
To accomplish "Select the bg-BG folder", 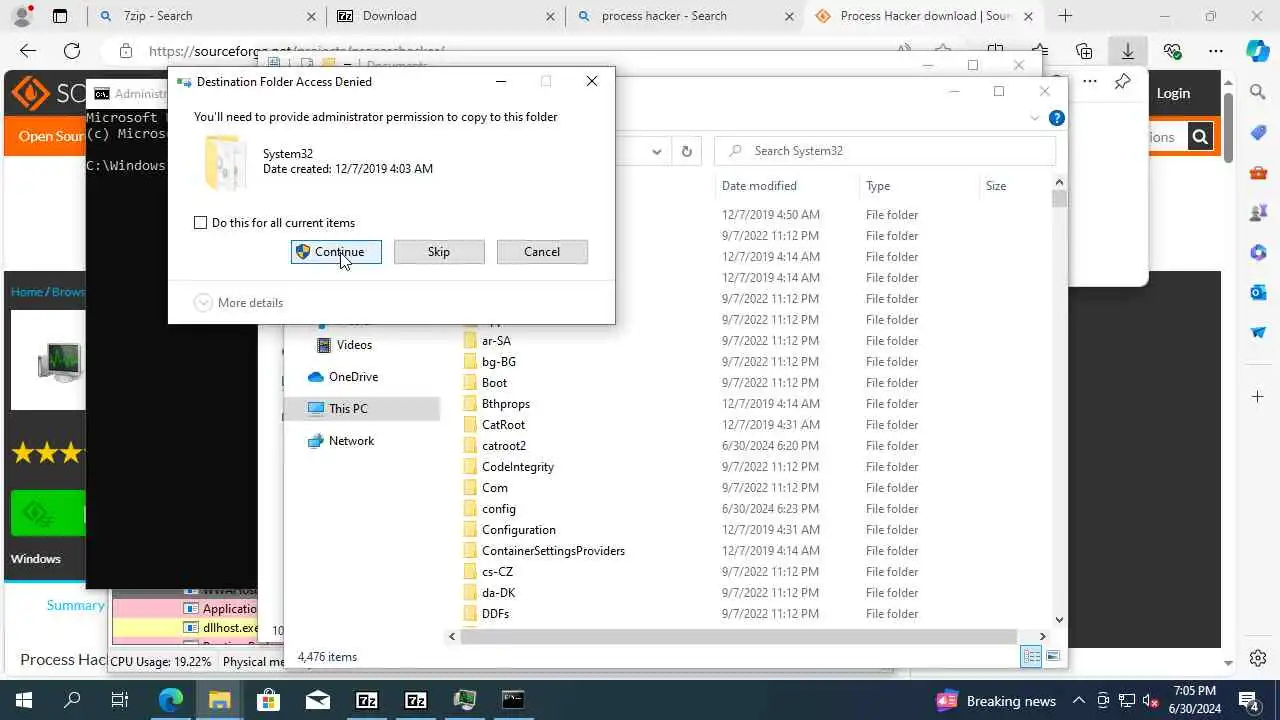I will tap(498, 362).
